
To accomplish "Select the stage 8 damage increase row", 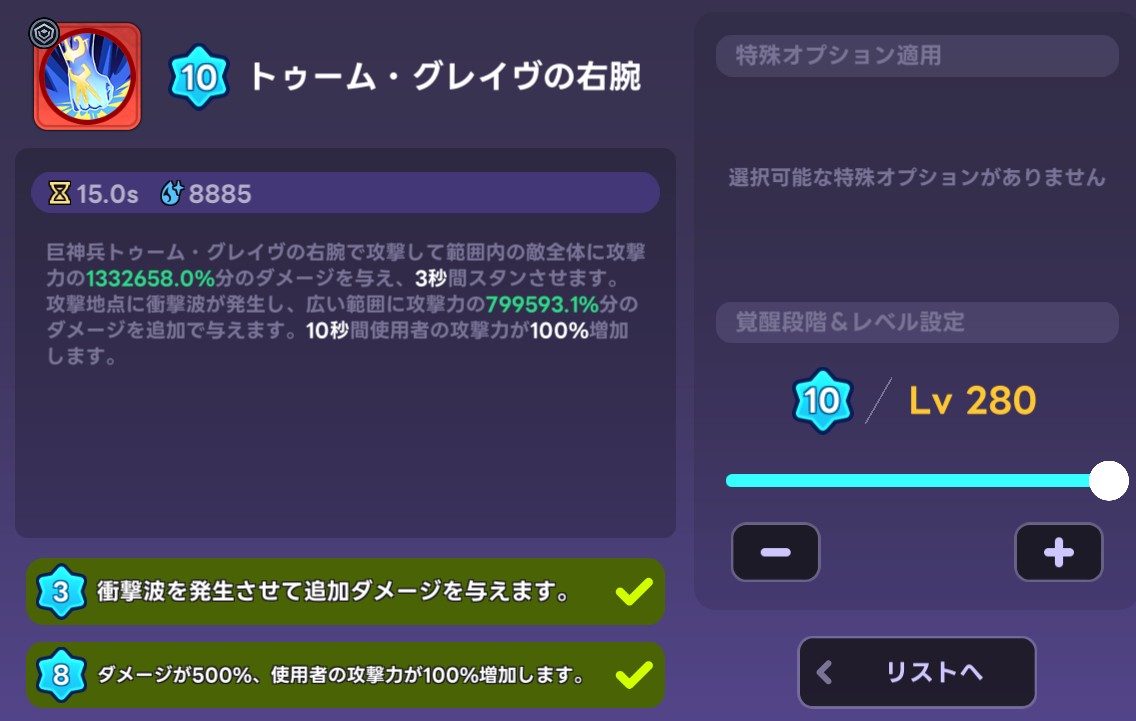I will [x=346, y=675].
